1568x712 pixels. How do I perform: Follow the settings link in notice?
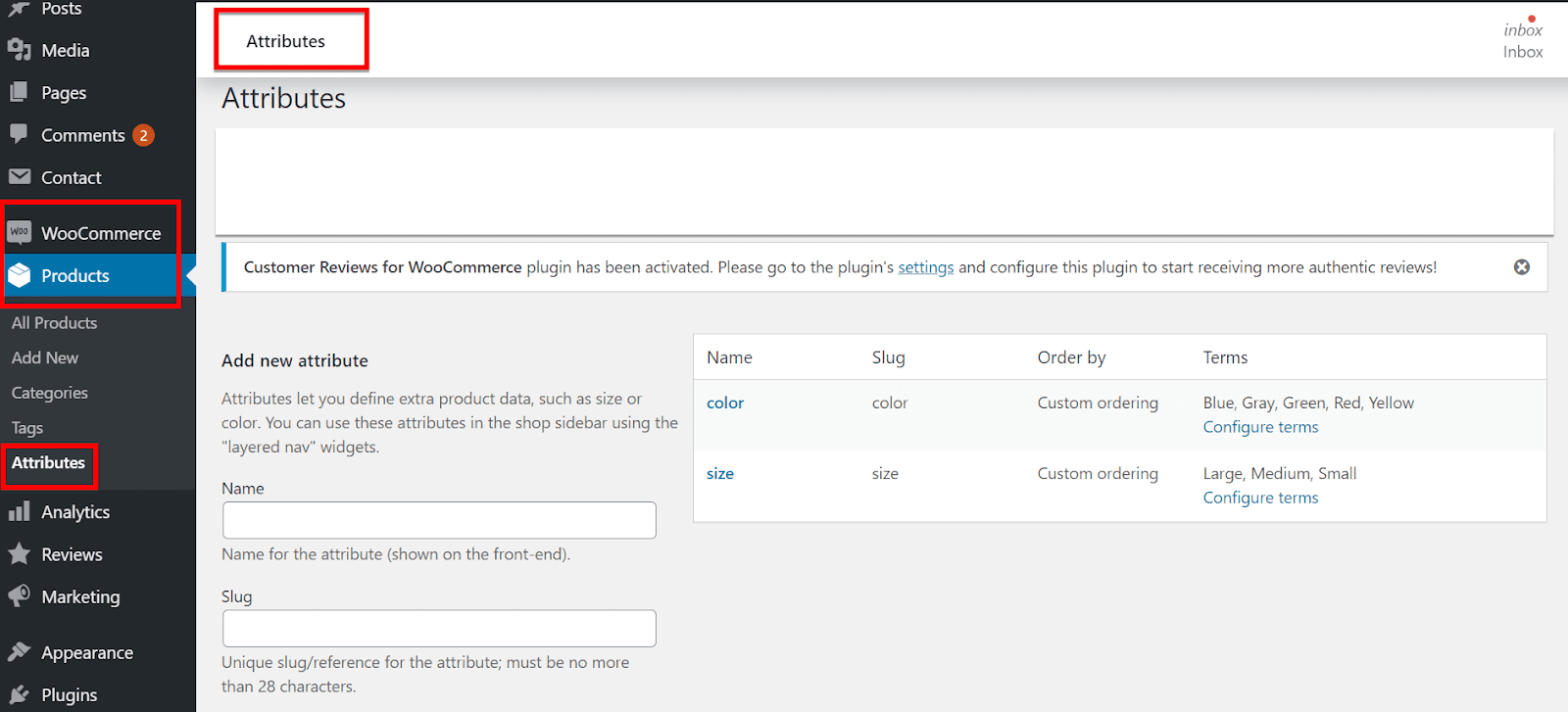tap(925, 267)
